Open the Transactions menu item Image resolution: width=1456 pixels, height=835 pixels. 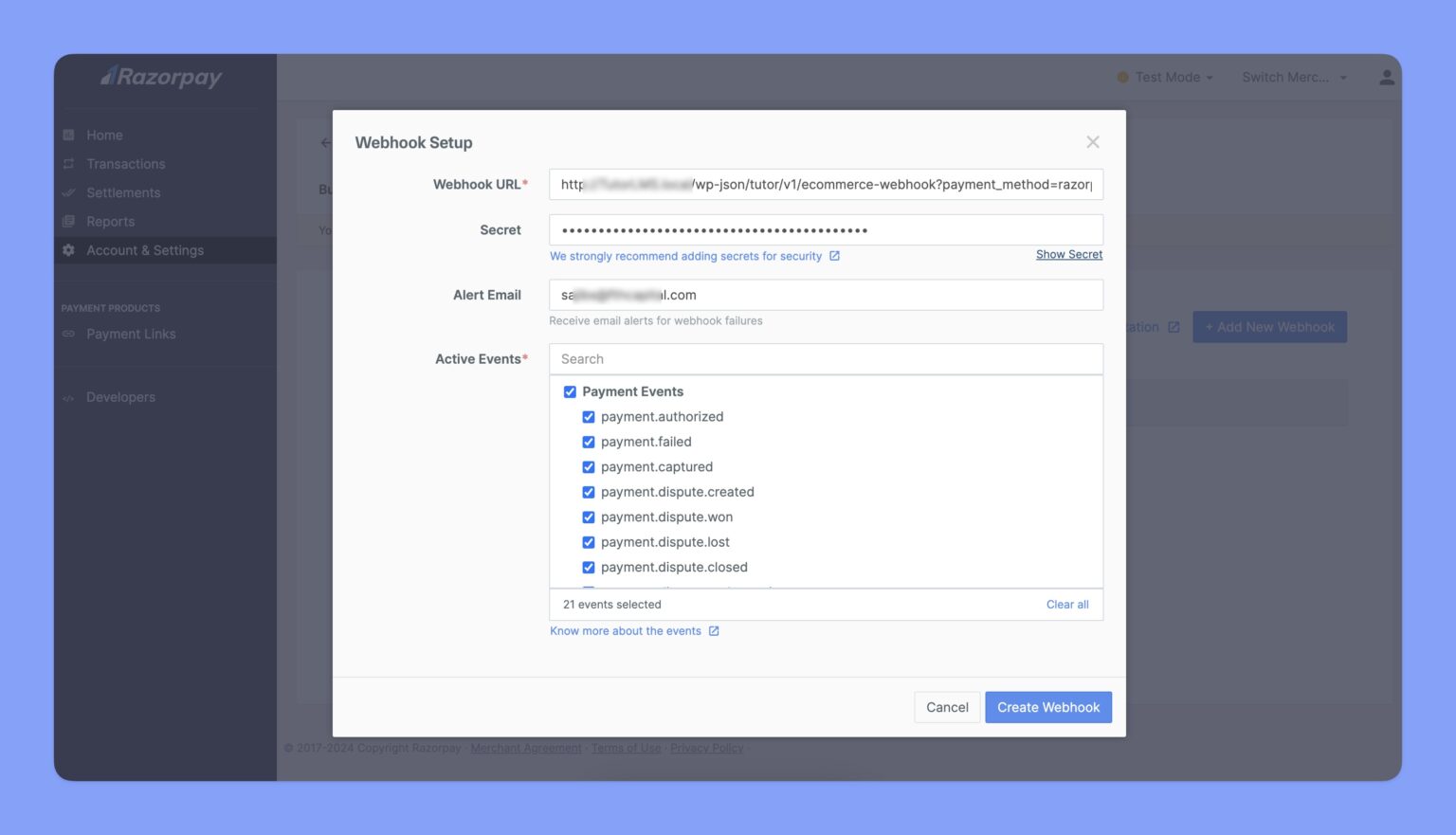125,164
